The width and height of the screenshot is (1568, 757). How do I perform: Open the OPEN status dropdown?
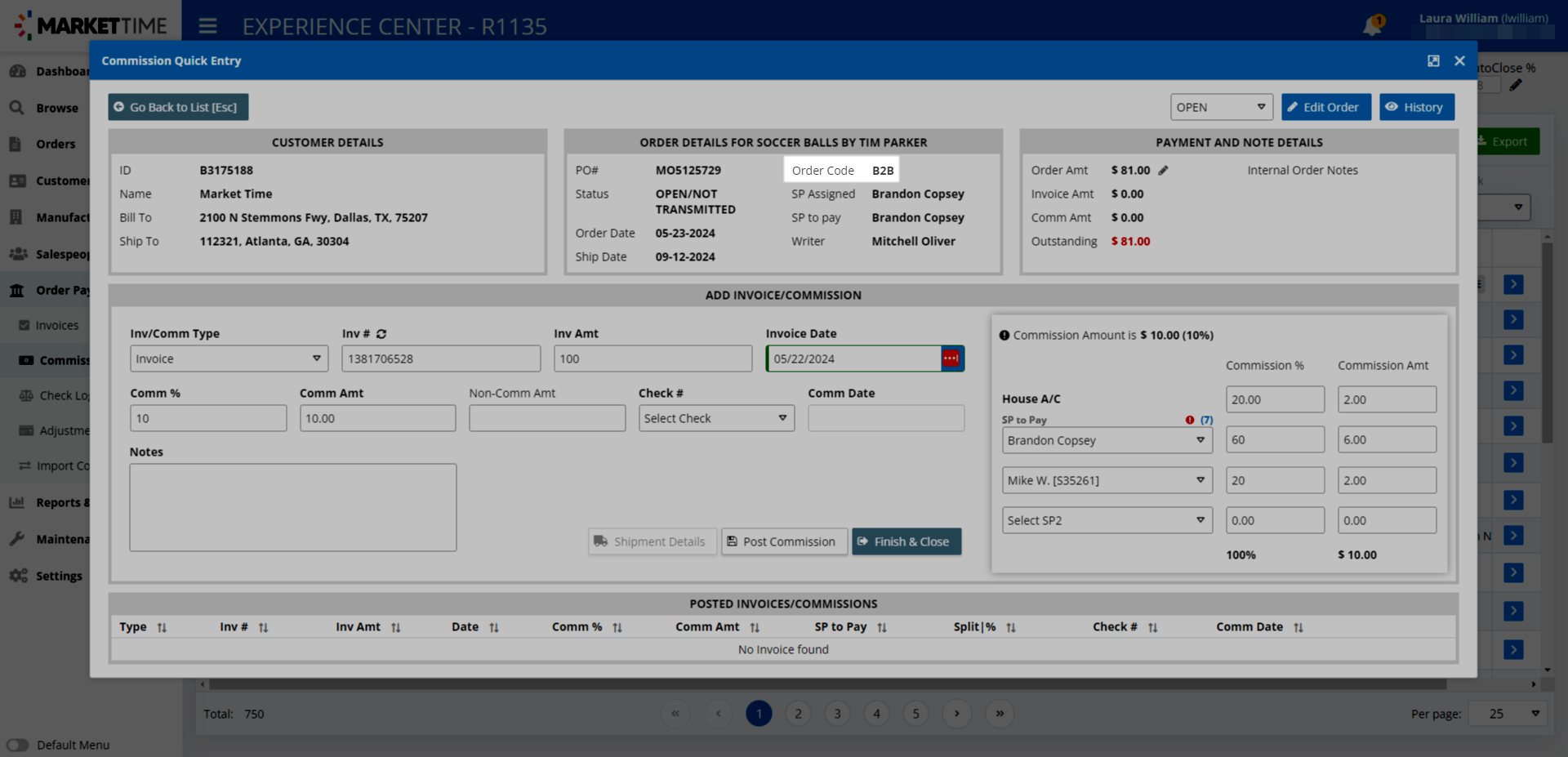(1222, 107)
